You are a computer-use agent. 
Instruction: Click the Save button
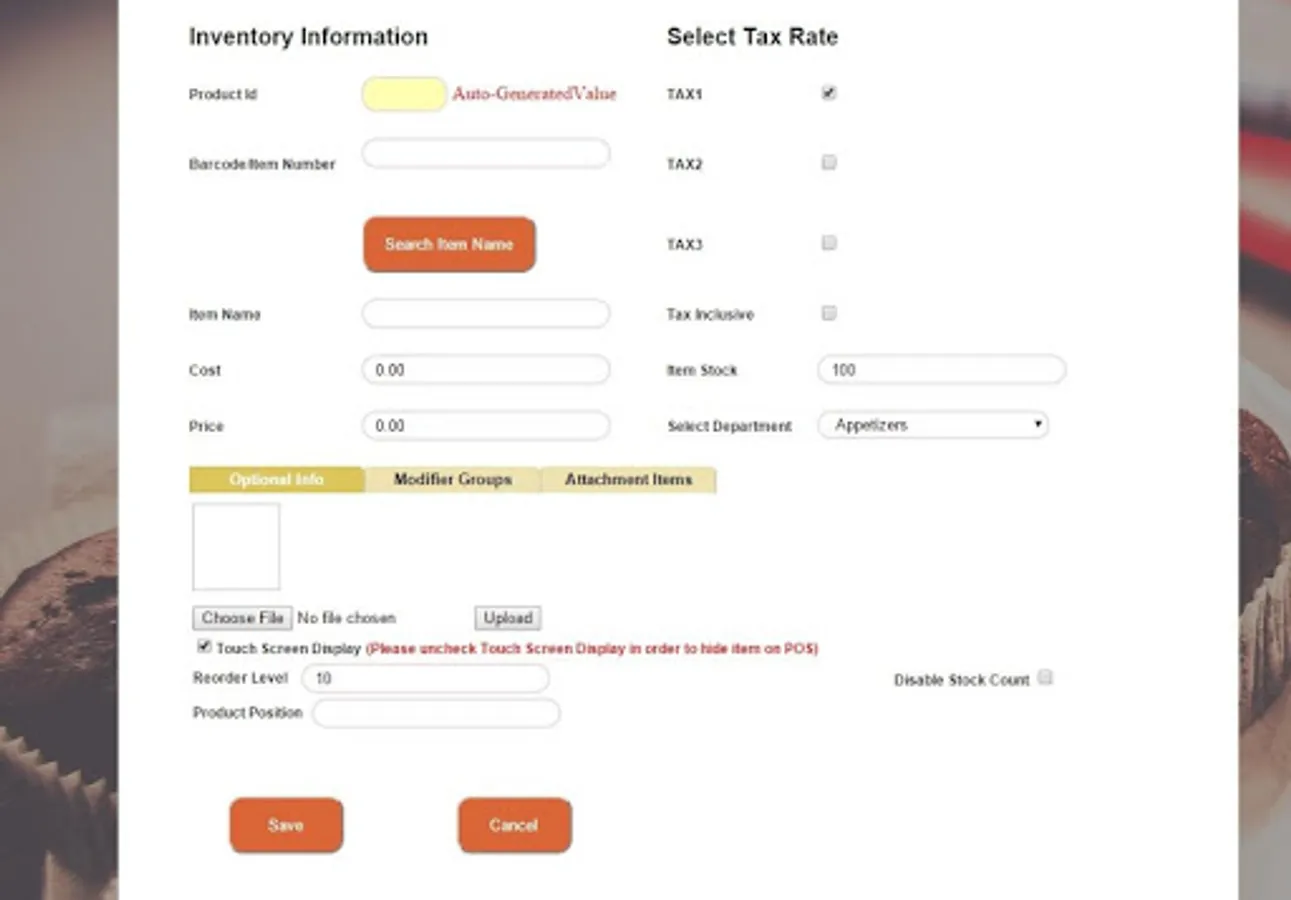(286, 825)
